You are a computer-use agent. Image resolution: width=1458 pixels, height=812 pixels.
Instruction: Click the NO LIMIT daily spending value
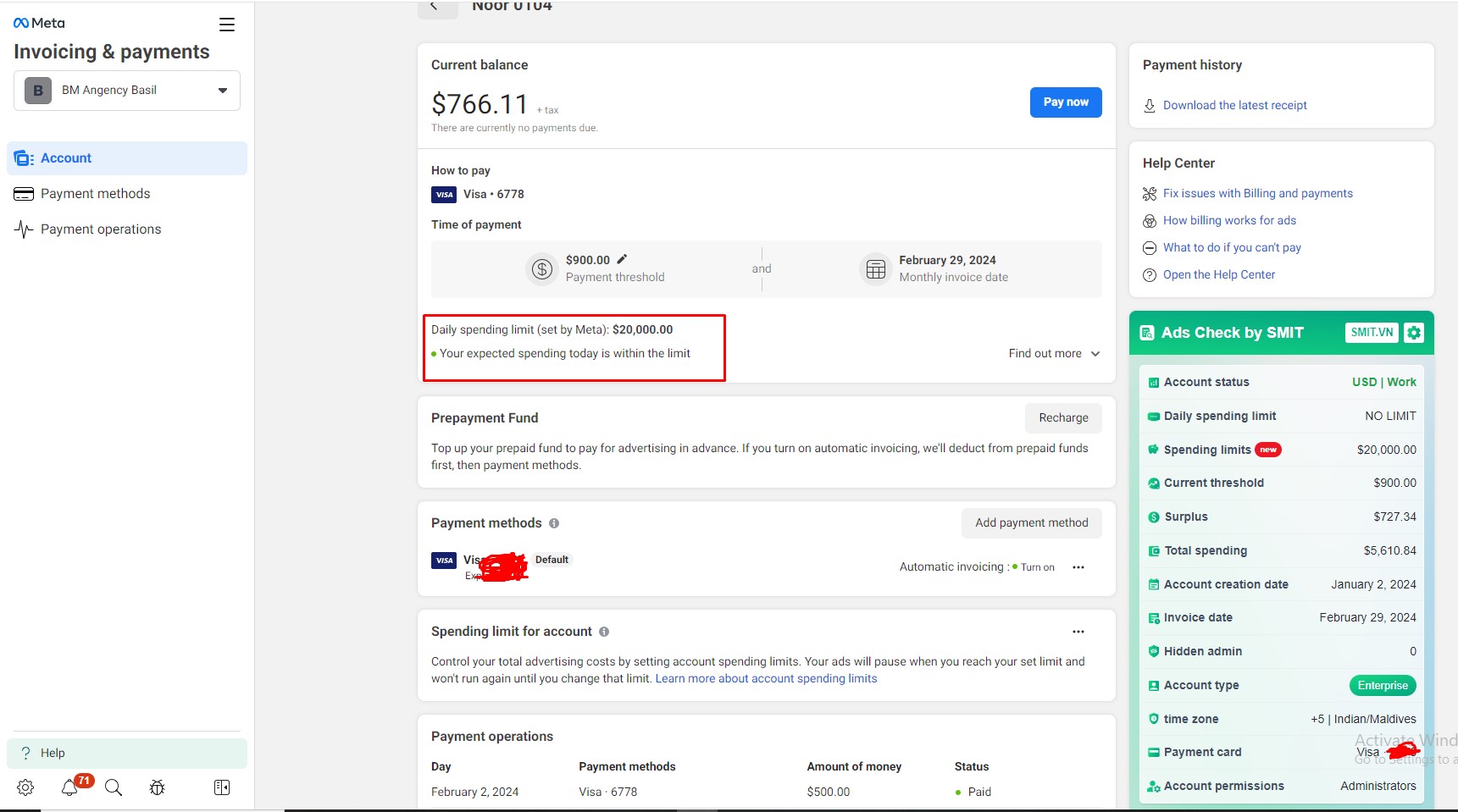(1390, 417)
